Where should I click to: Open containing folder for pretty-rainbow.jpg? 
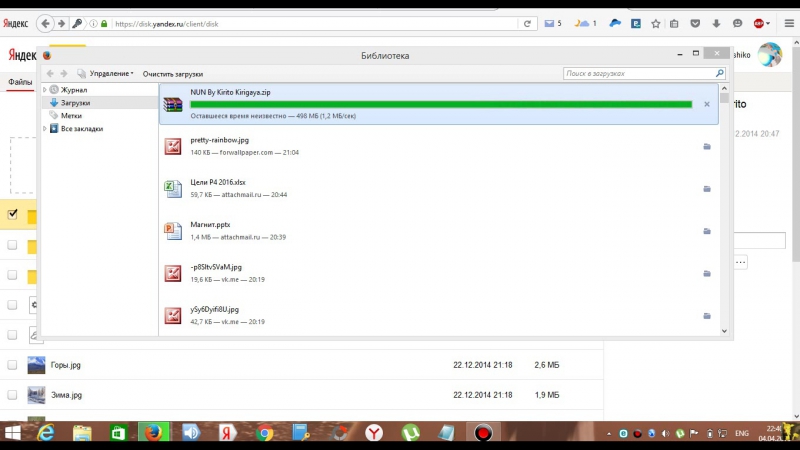click(x=707, y=146)
